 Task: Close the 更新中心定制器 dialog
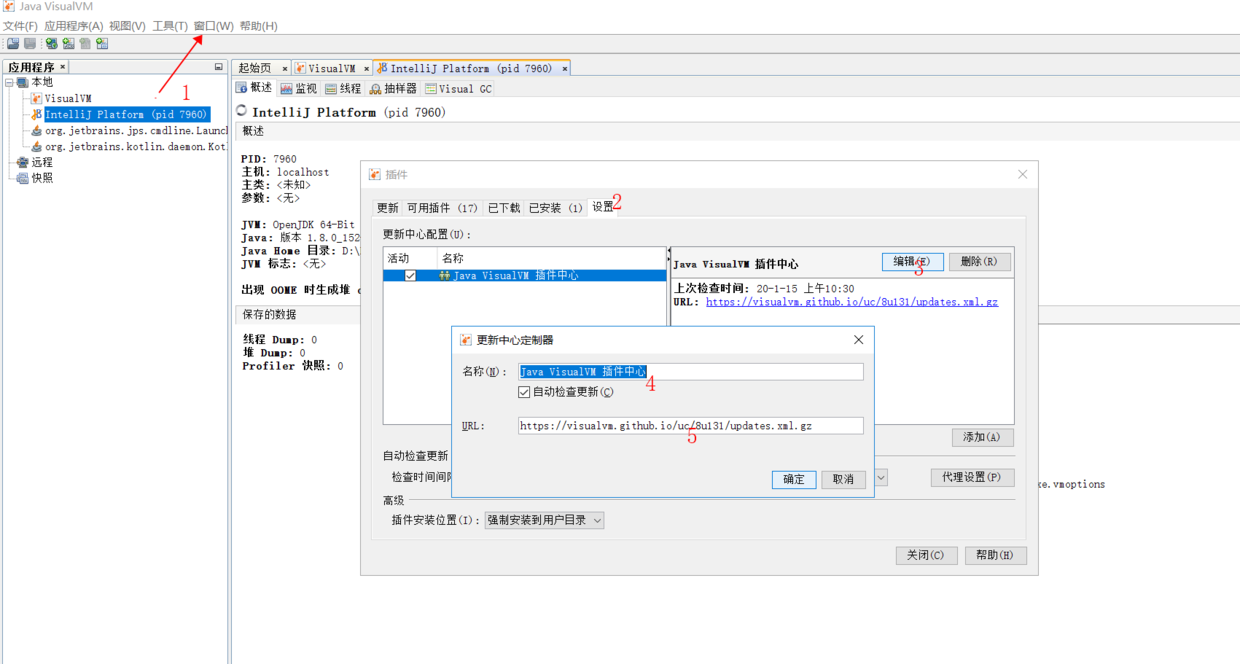(x=858, y=340)
